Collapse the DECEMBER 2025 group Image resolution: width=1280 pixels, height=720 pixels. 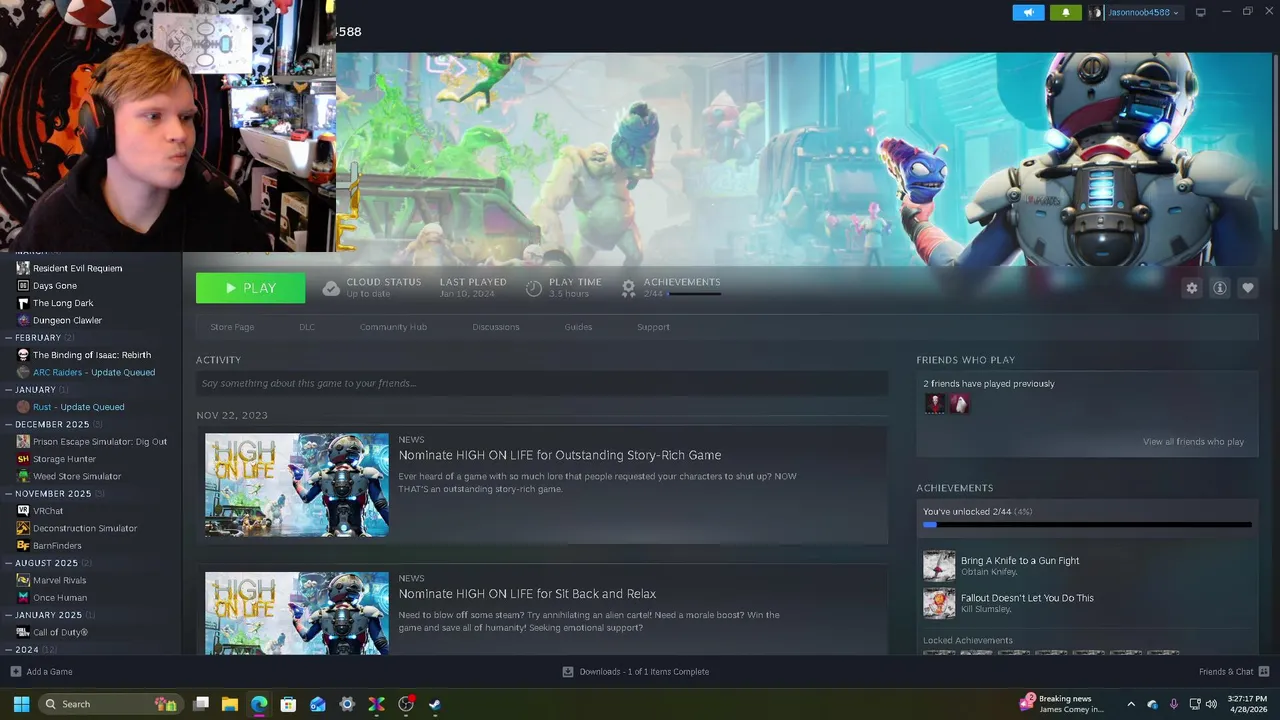[x=9, y=424]
